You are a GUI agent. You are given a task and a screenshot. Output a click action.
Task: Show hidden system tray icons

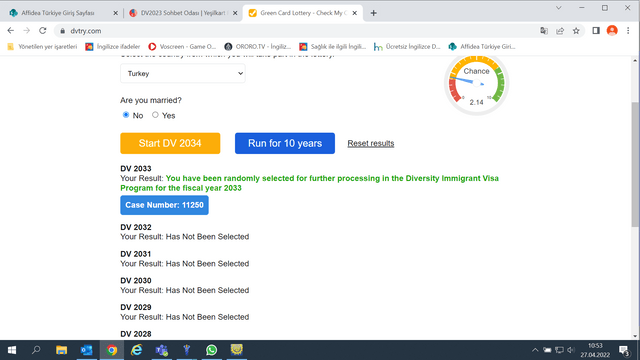(535, 350)
